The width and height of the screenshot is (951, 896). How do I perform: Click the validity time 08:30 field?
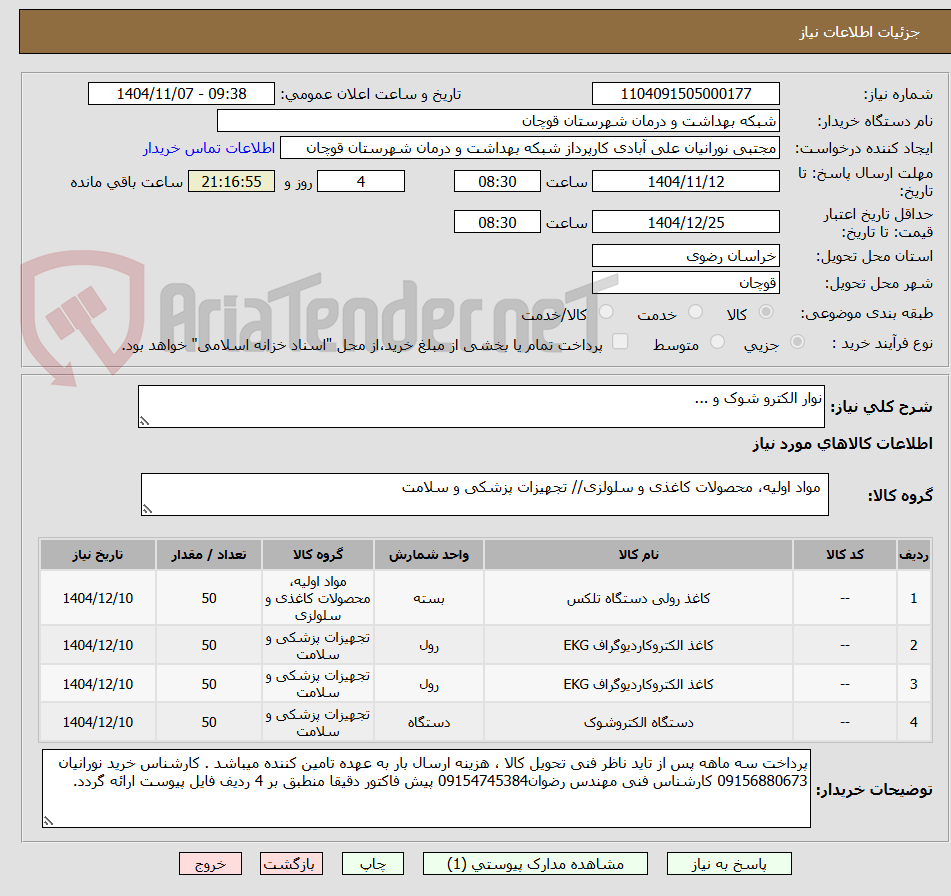[x=497, y=222]
